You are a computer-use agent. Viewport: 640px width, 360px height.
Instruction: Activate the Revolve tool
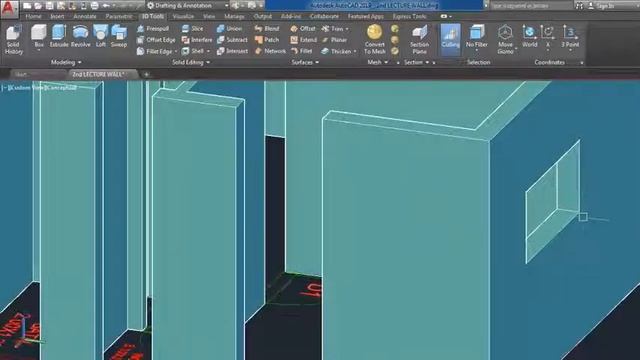point(80,37)
